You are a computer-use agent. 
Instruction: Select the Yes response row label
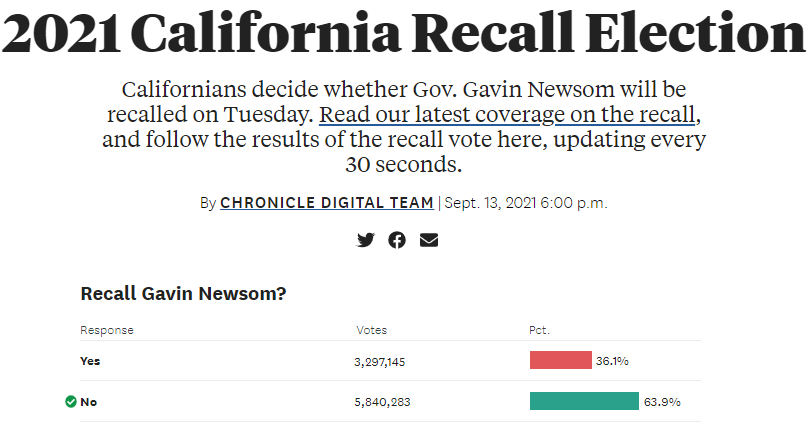(90, 361)
